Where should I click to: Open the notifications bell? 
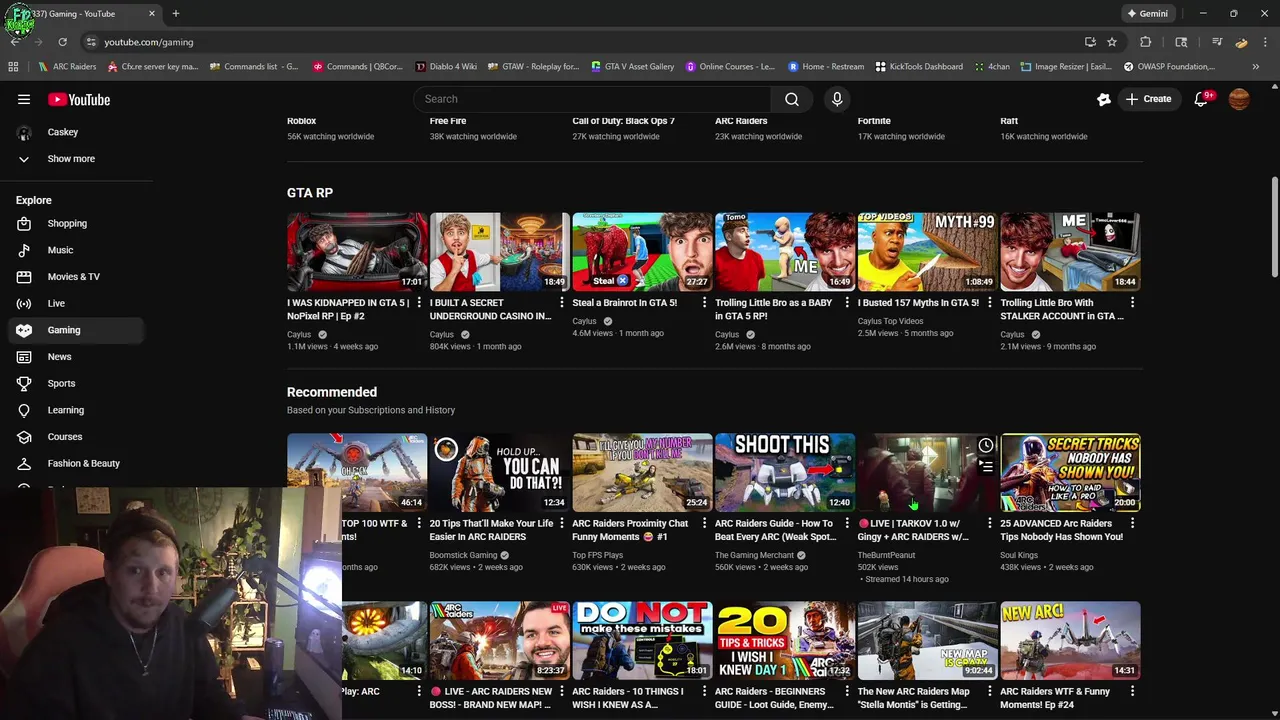(x=1202, y=99)
